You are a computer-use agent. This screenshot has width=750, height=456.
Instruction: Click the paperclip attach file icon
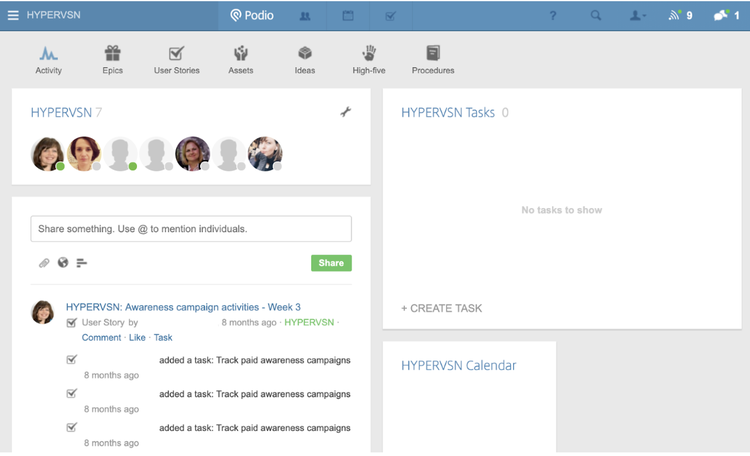pyautogui.click(x=44, y=263)
